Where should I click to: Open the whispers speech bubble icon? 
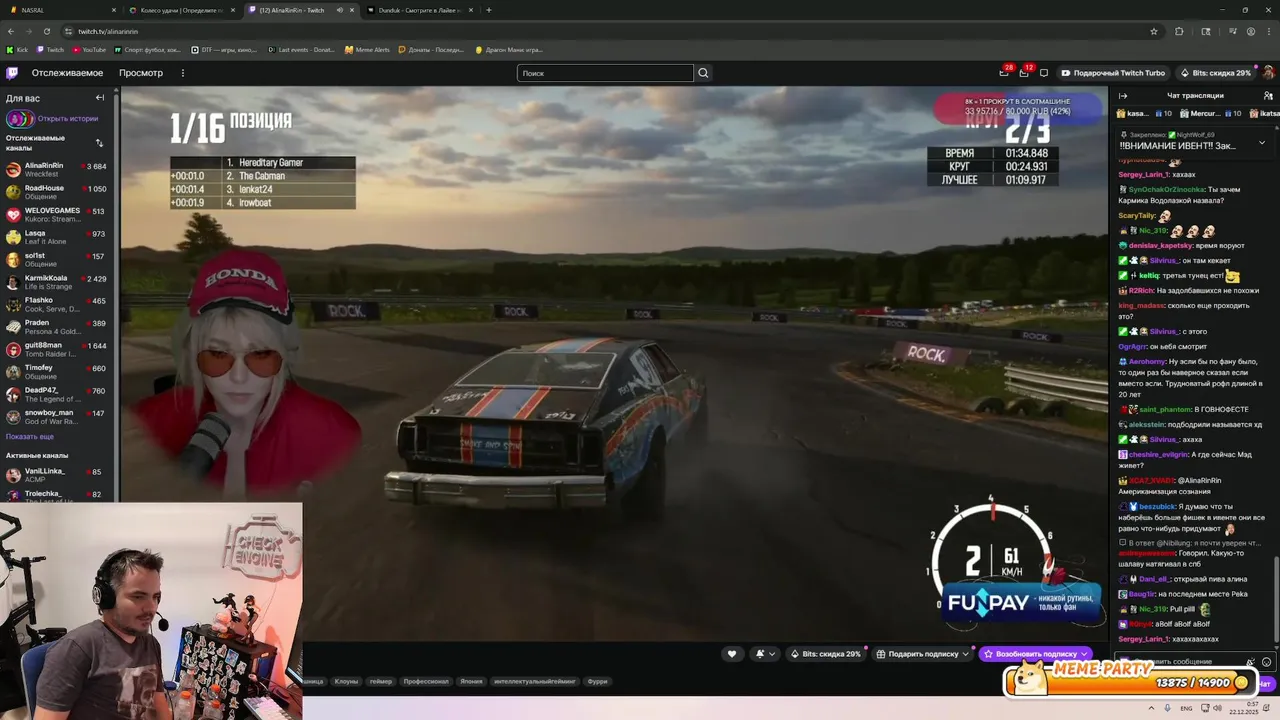point(1044,73)
